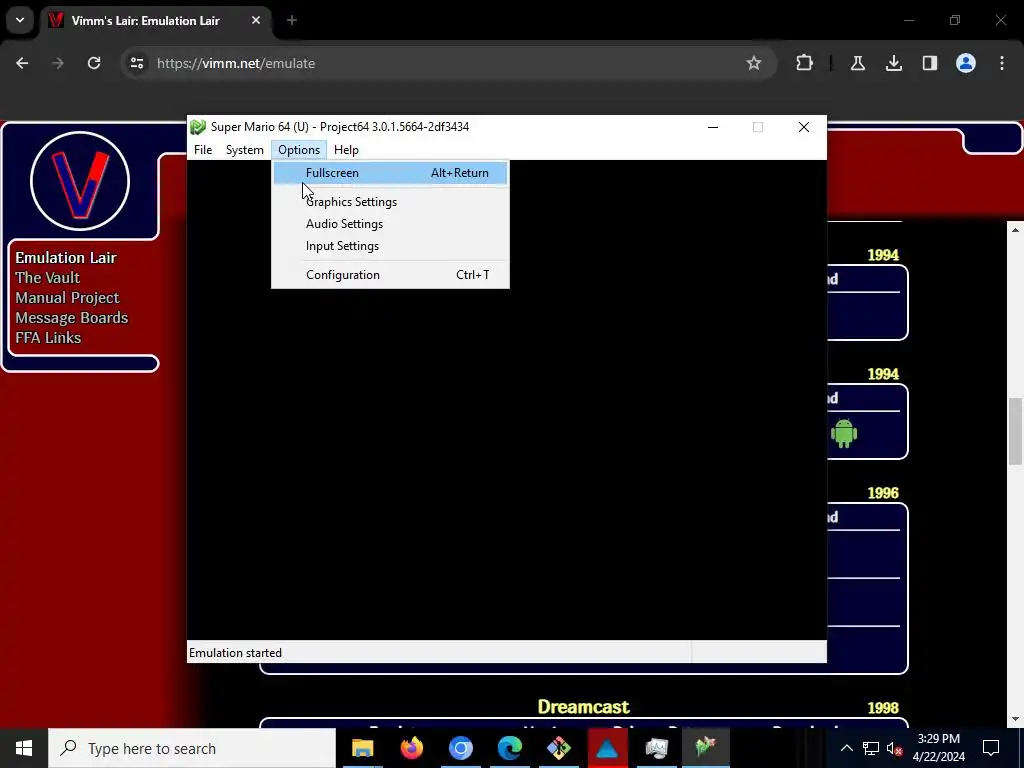Go back in Chrome browser
This screenshot has height=768, width=1024.
tap(22, 63)
